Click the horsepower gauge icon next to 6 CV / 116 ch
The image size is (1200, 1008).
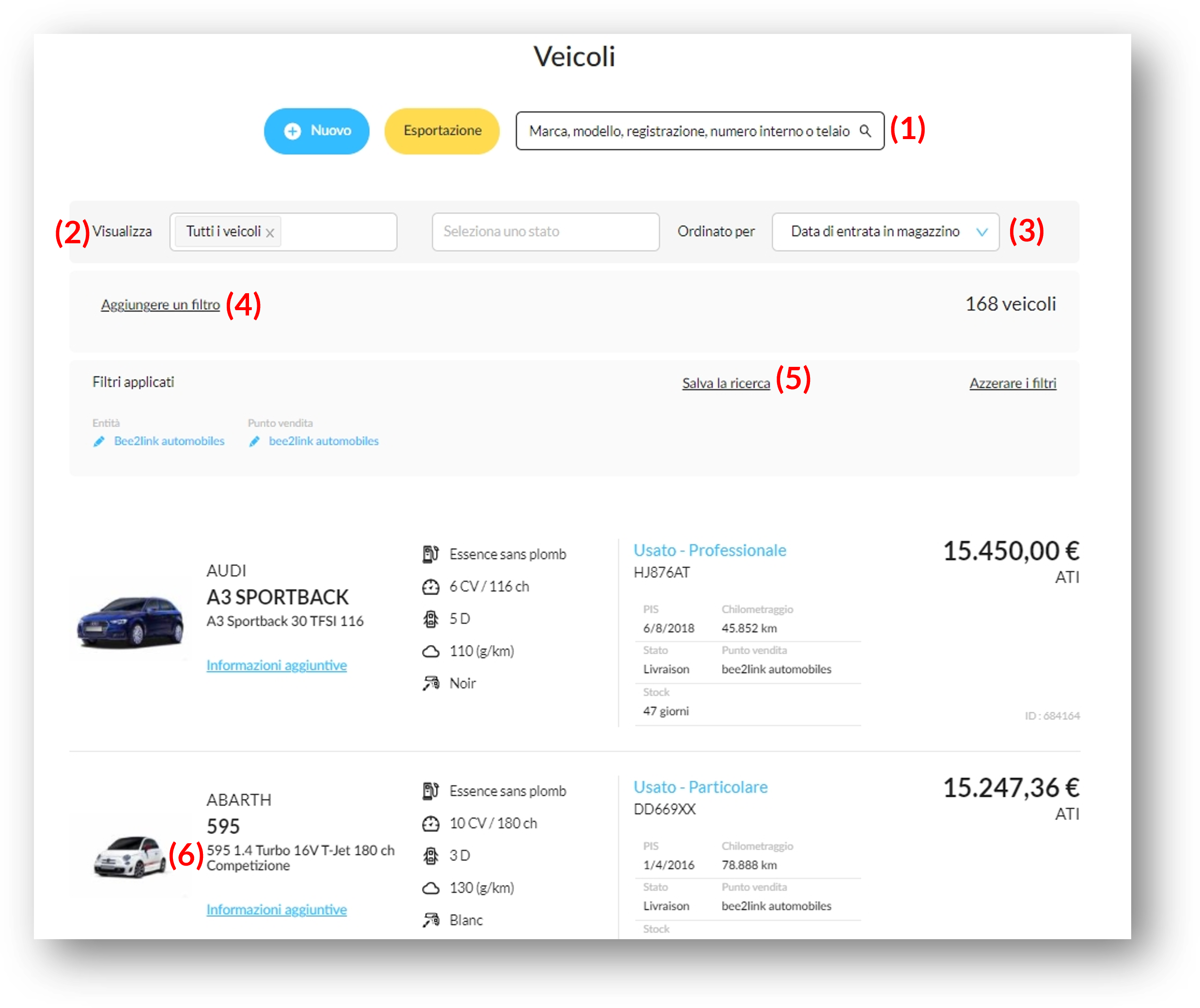coord(430,586)
